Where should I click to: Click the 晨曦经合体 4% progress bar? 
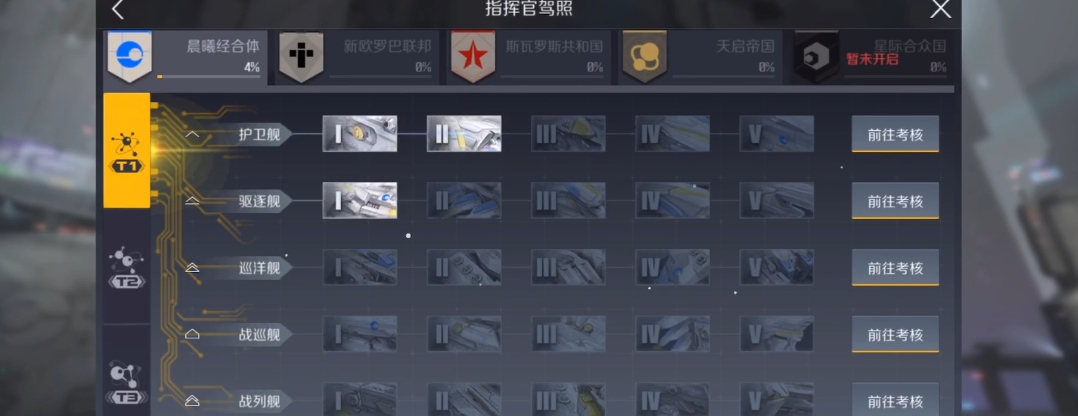208,77
